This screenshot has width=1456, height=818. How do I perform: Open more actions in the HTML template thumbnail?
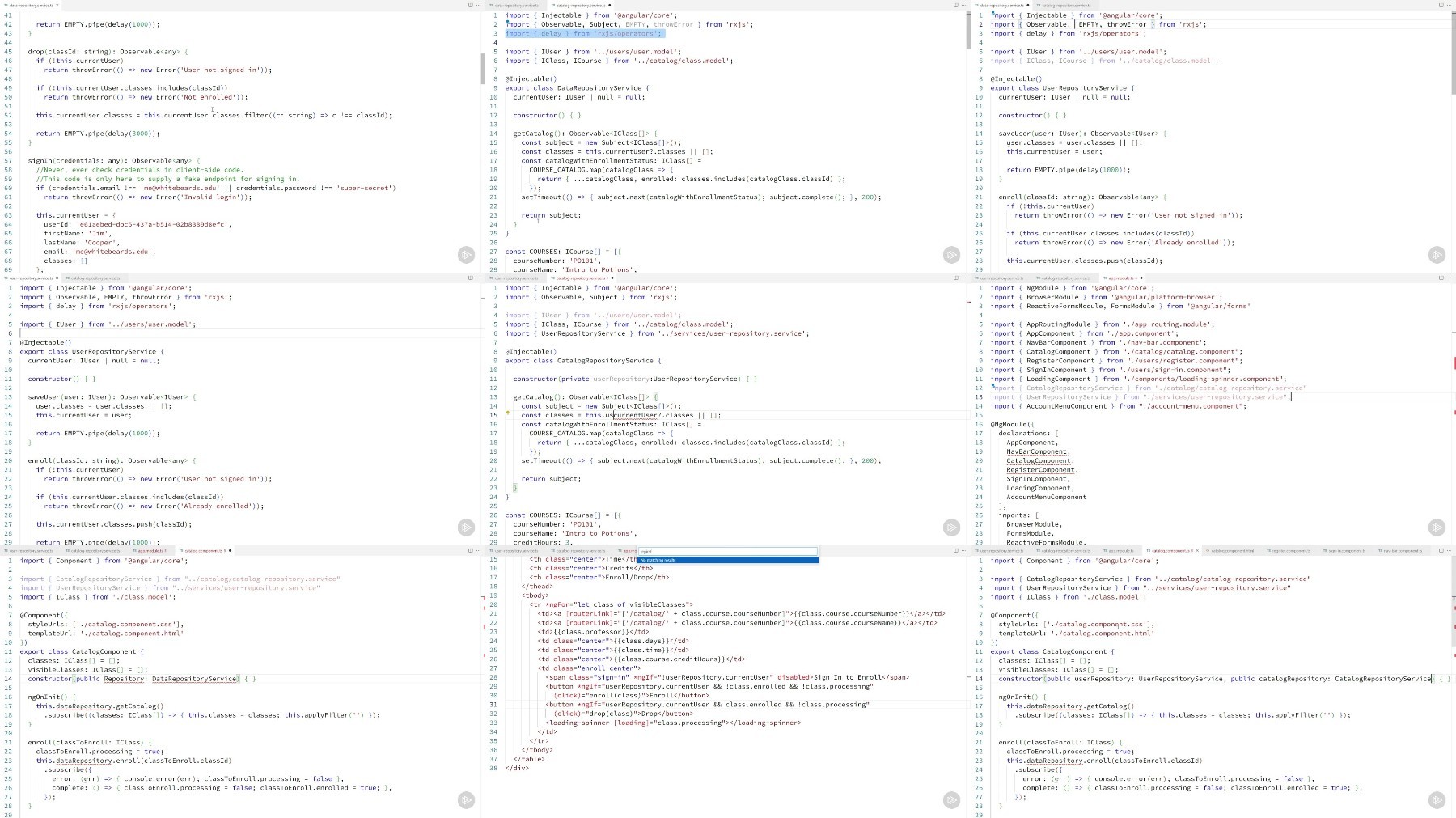coord(963,550)
